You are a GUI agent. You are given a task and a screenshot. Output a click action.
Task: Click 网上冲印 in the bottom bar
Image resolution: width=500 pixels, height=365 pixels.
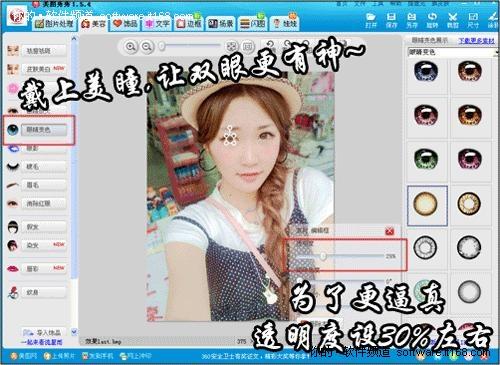(x=136, y=356)
